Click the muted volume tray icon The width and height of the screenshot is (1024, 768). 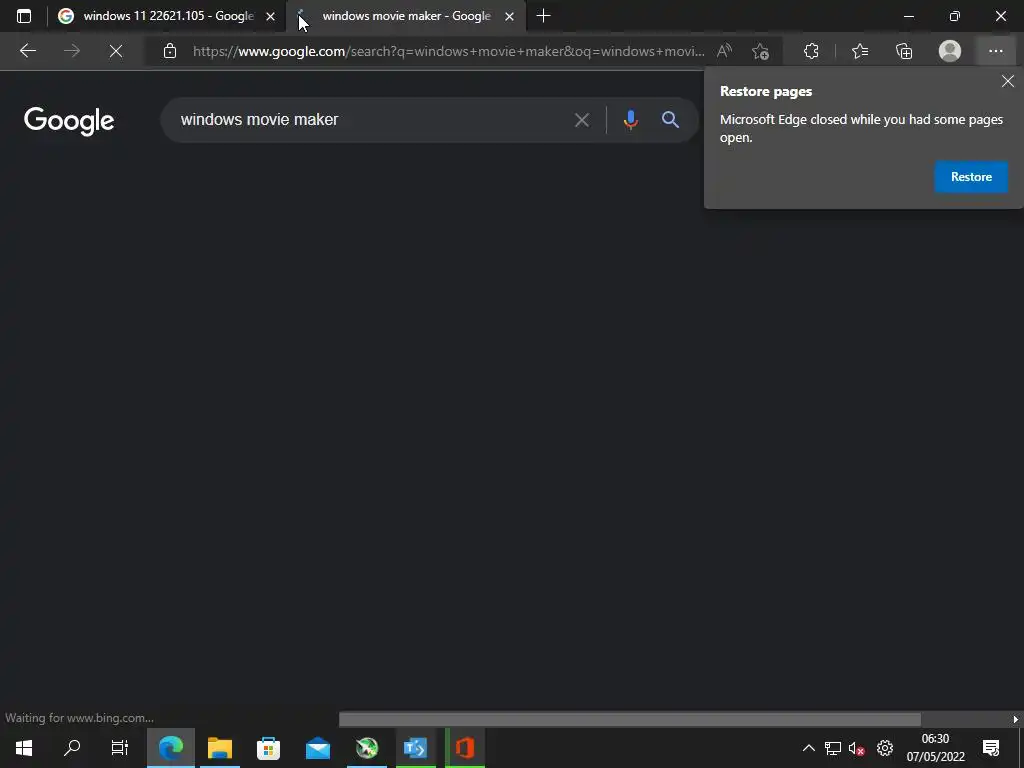[857, 748]
